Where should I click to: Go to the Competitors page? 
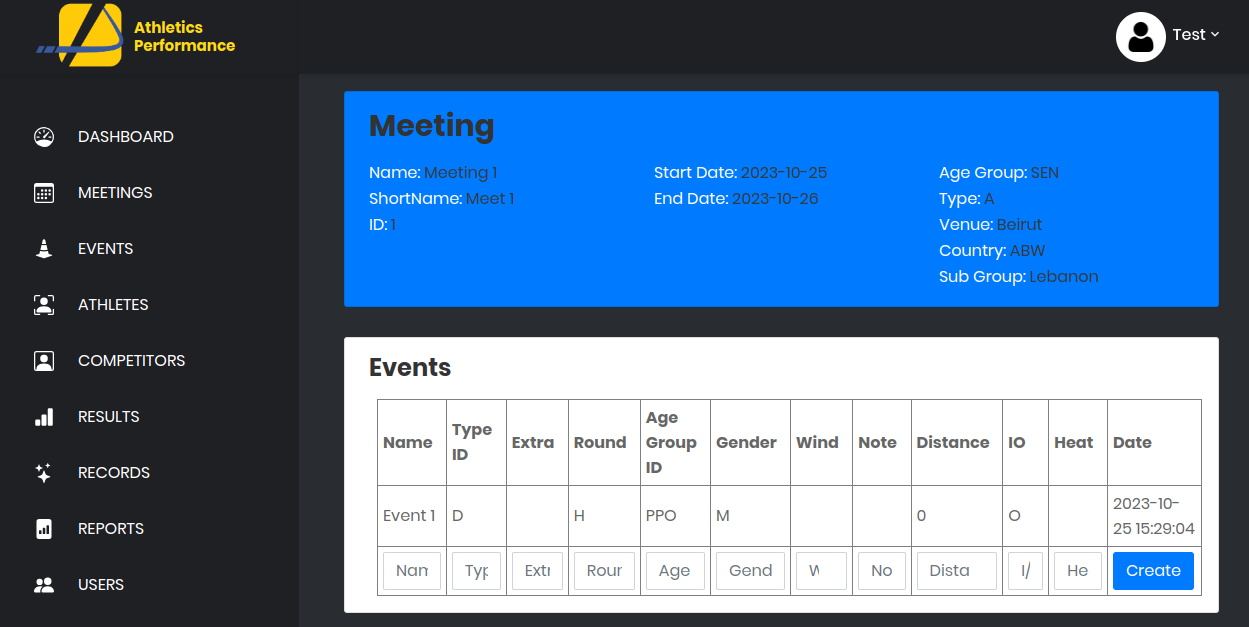pos(131,361)
